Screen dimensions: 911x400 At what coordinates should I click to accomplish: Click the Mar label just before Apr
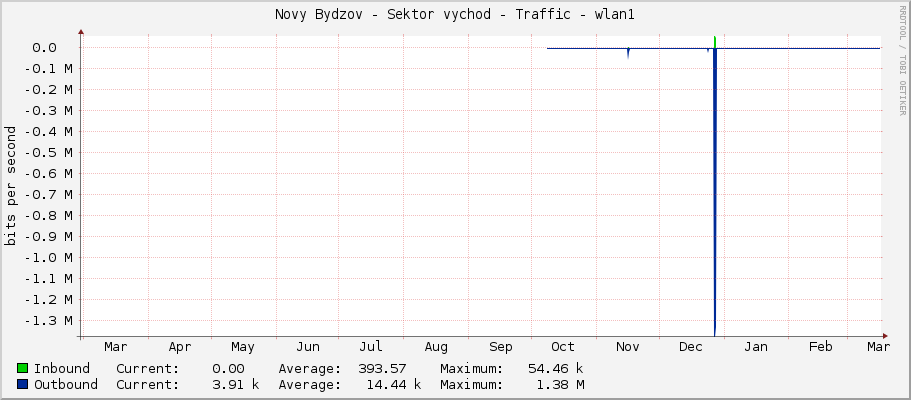click(x=116, y=347)
